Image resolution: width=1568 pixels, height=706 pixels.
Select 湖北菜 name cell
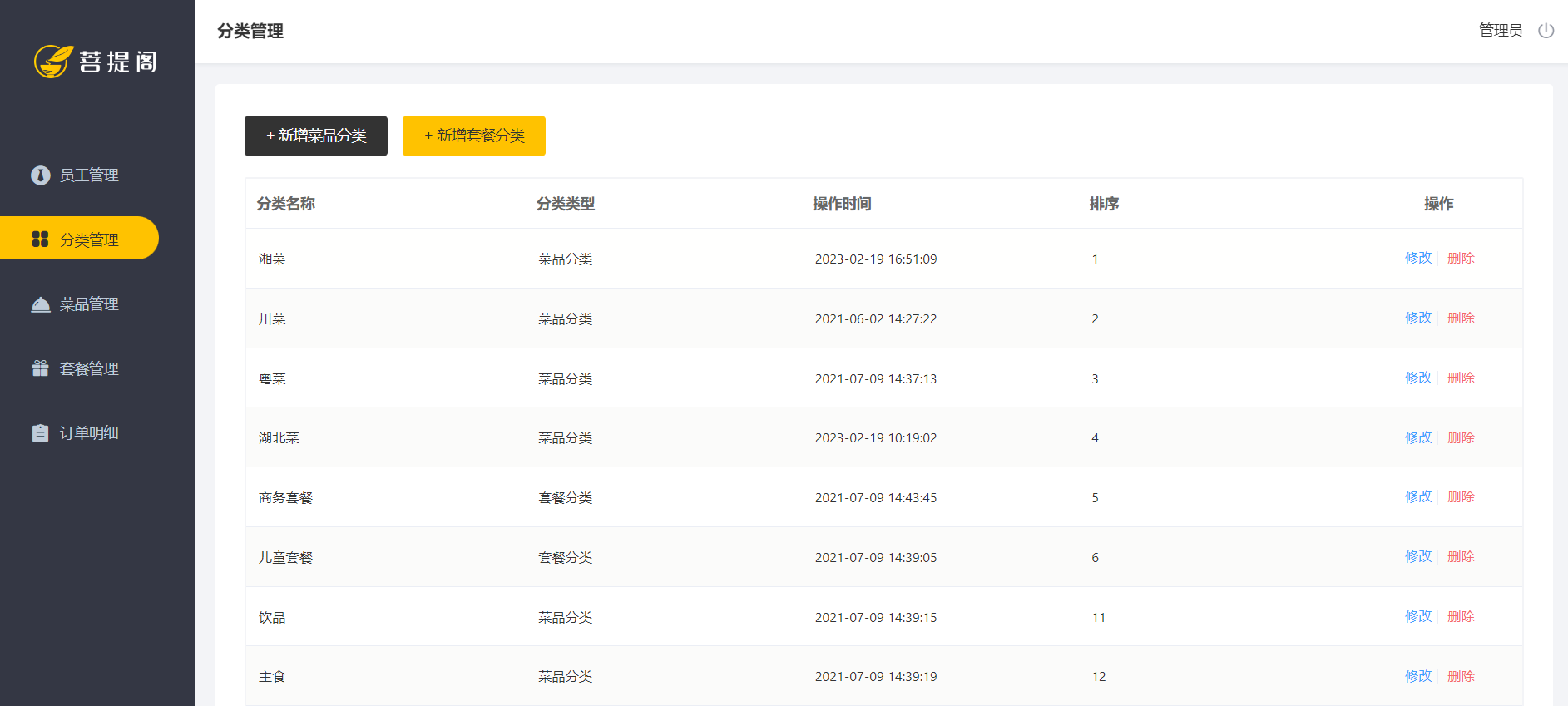(x=279, y=438)
